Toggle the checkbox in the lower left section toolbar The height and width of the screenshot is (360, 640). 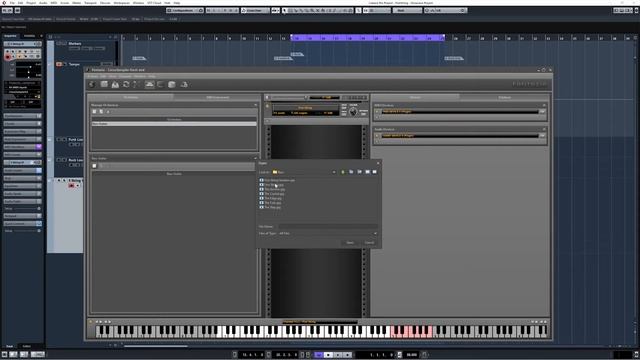click(x=94, y=166)
